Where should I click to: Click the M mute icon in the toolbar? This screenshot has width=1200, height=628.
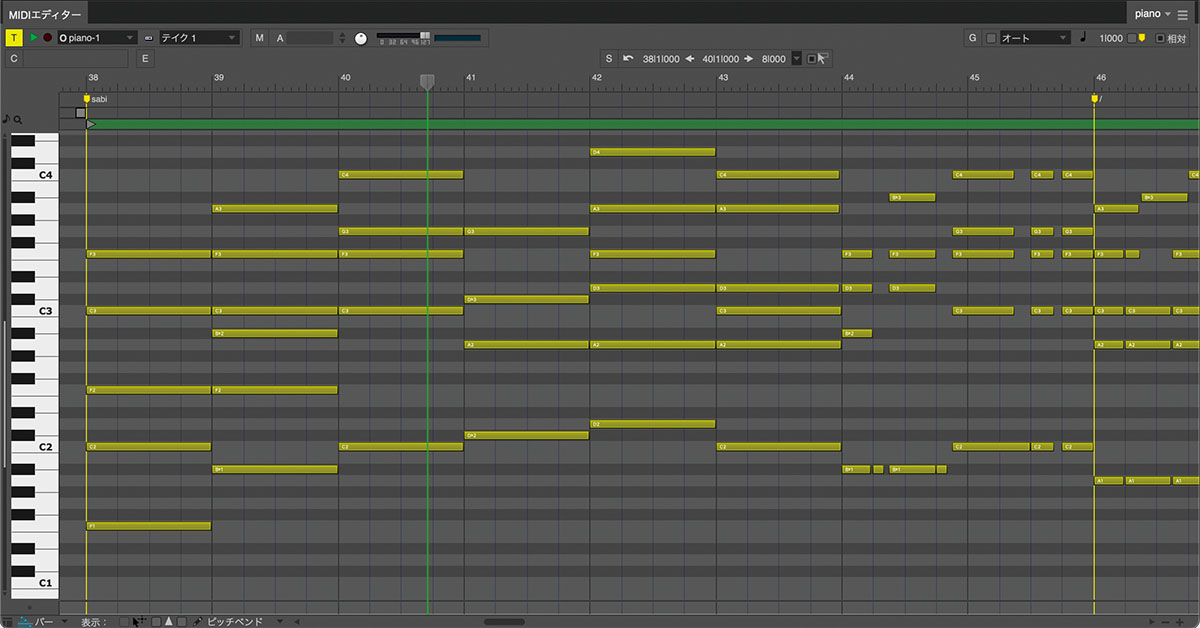pos(259,37)
